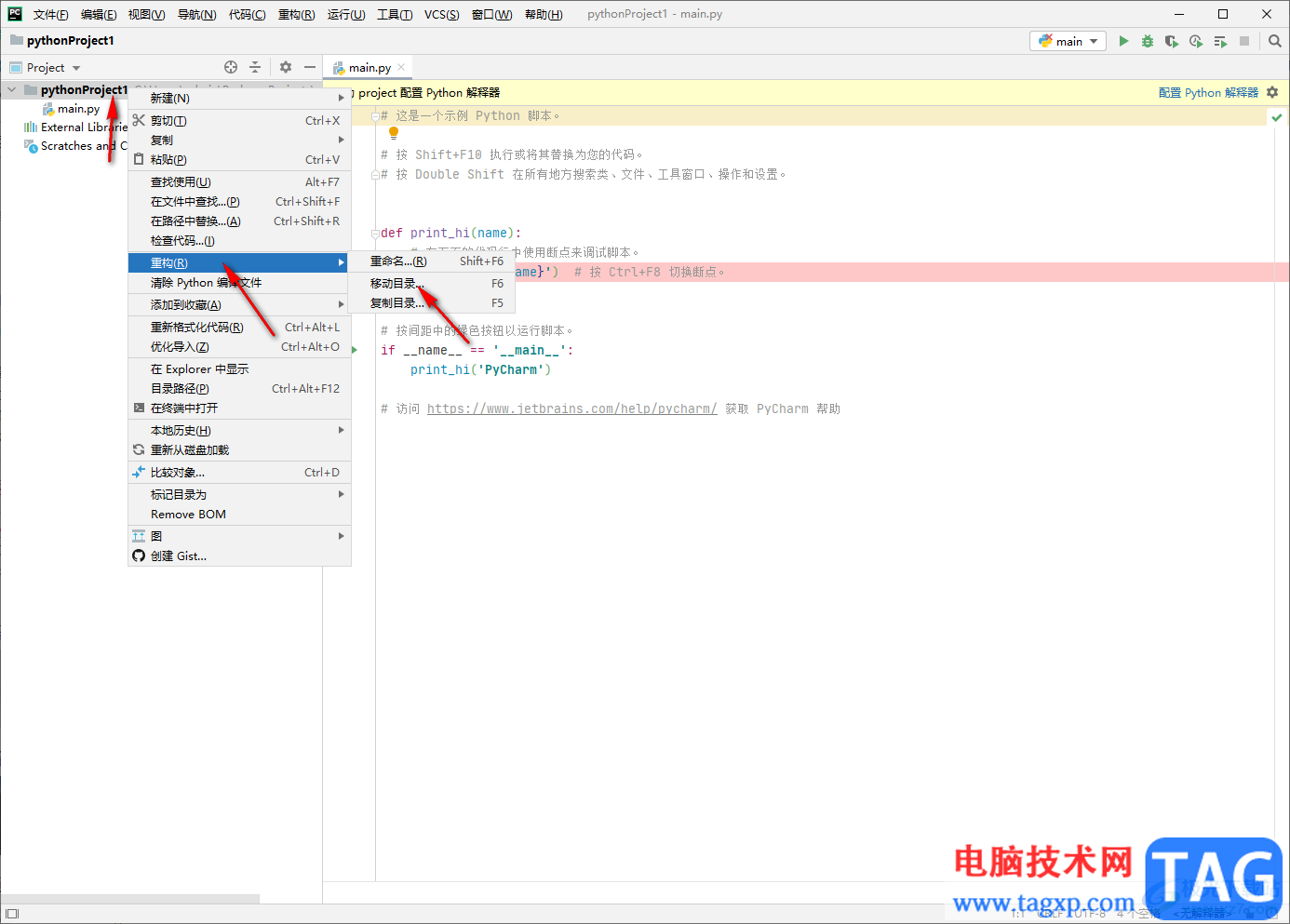Locate opened file with crosshair icon

tap(231, 67)
